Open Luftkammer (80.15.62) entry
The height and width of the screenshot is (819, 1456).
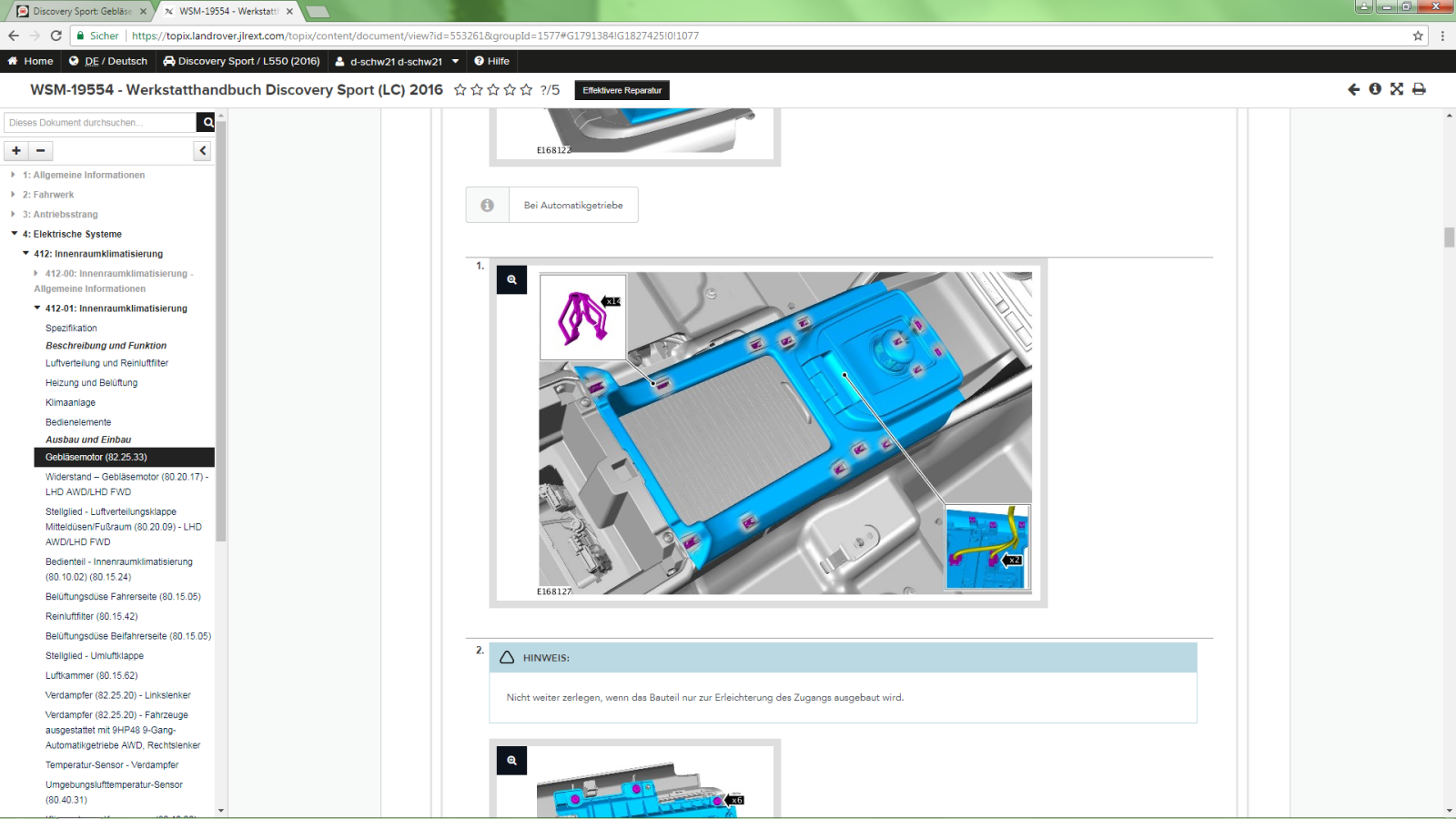pos(92,676)
